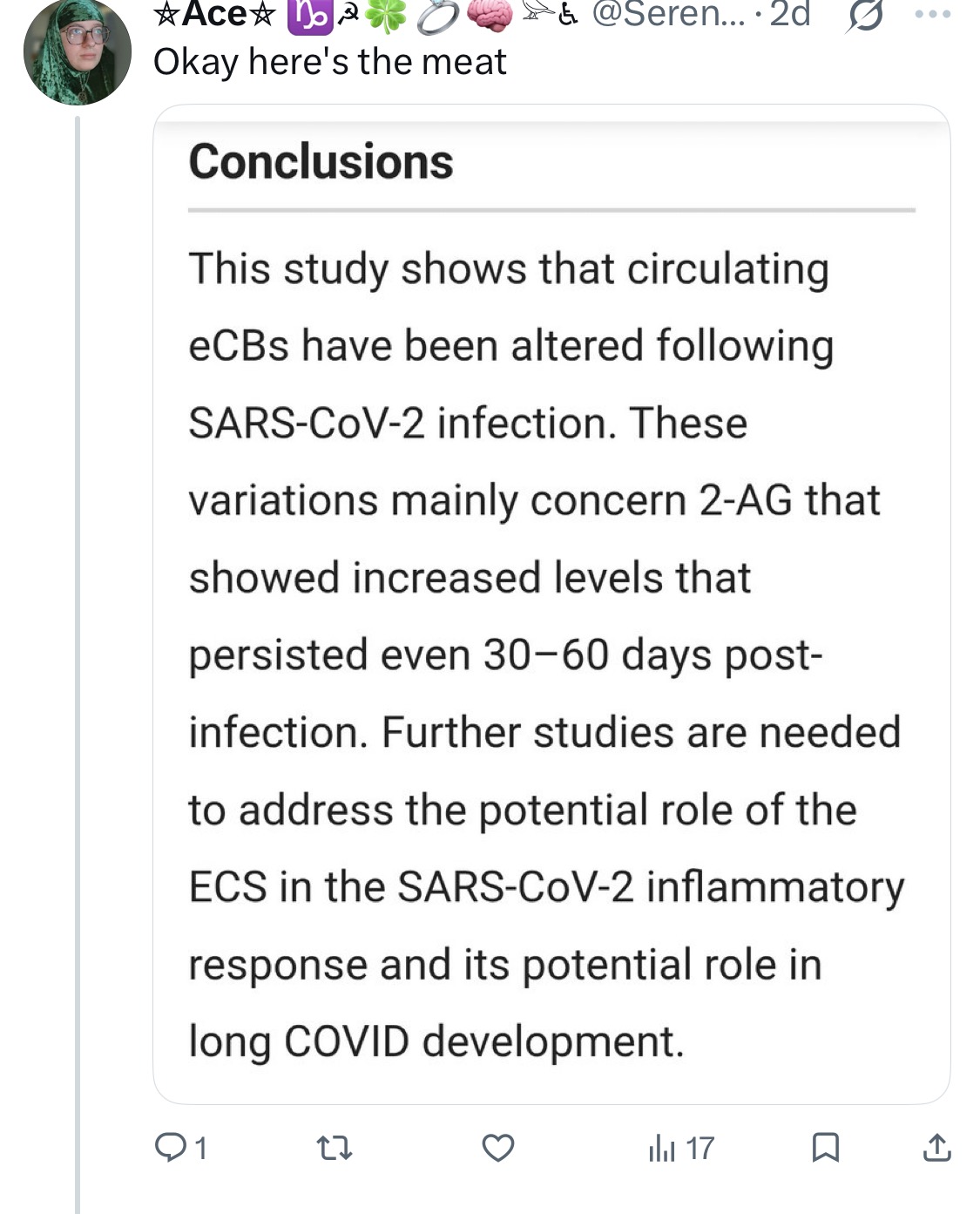Click the reply count number 1
The image size is (980, 1214).
pos(201,1149)
